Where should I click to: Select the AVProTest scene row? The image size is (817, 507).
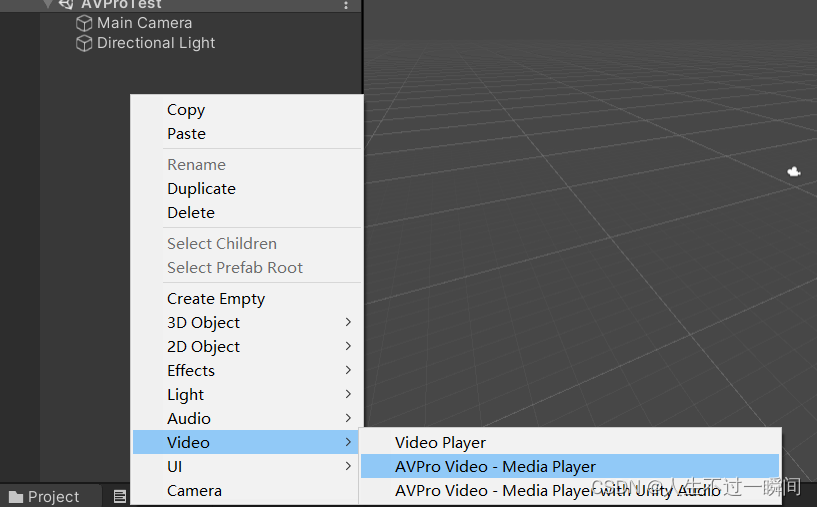pos(180,5)
